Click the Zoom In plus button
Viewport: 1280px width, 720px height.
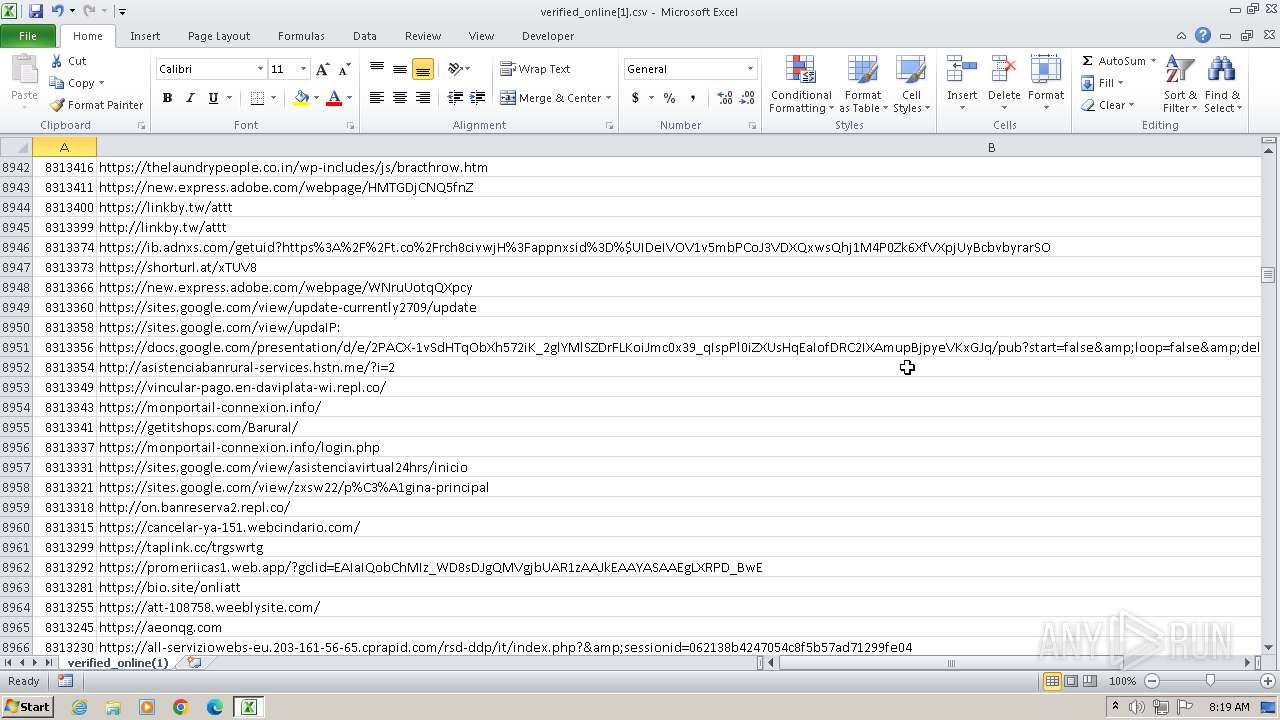point(1268,681)
